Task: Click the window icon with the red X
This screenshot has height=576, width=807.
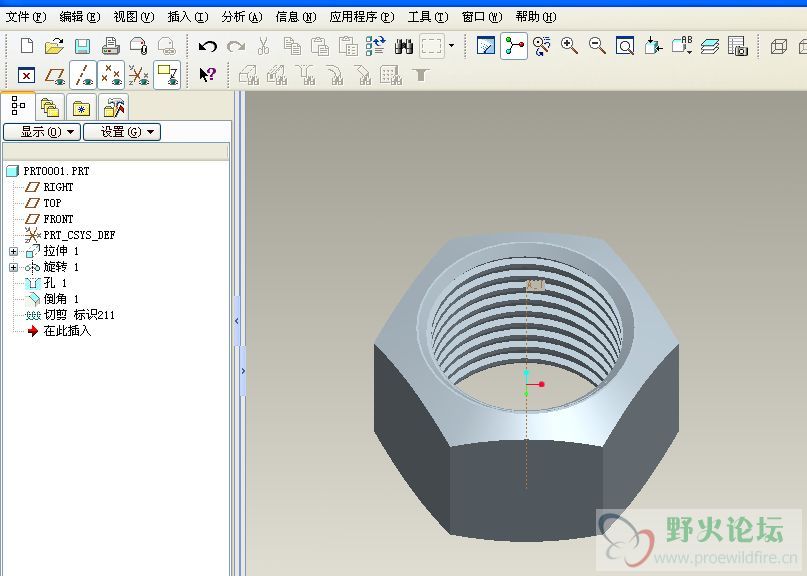Action: [26, 75]
